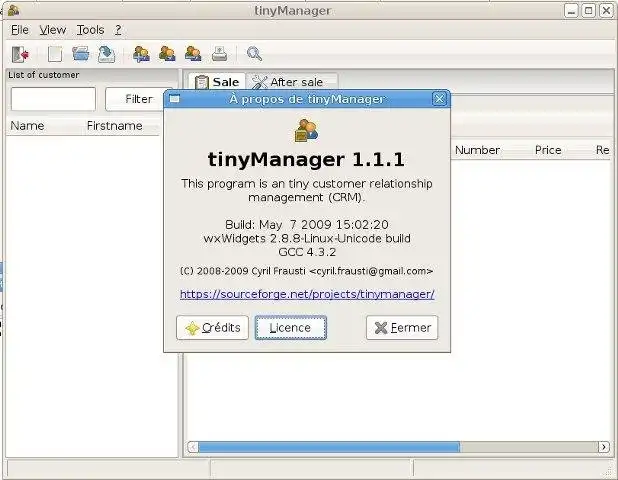Open the View menu
The height and width of the screenshot is (480, 618).
pos(52,30)
